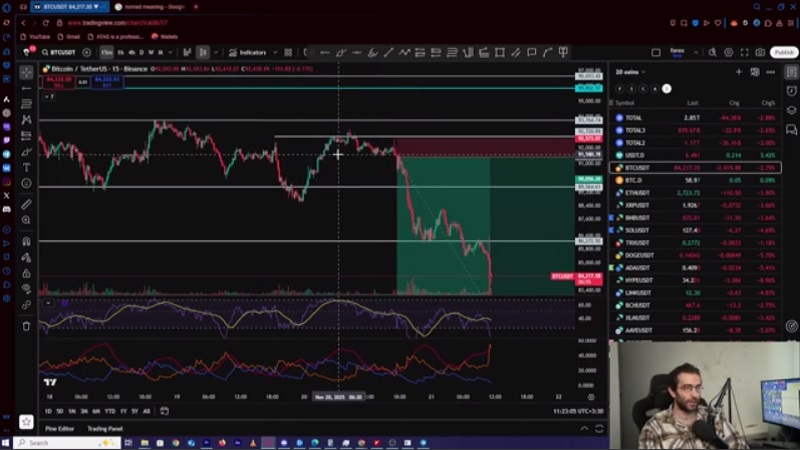Expand the 20 coins watchlist dropdown
The image size is (800, 450).
coord(634,72)
